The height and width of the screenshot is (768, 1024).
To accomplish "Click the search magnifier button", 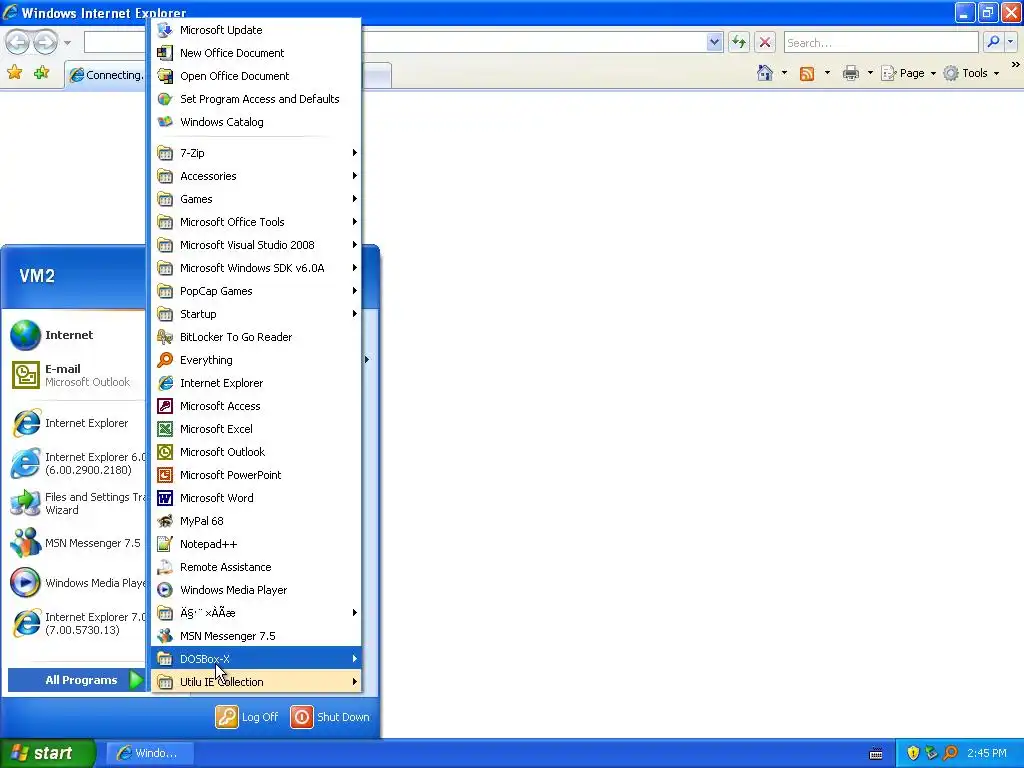I will [x=993, y=42].
